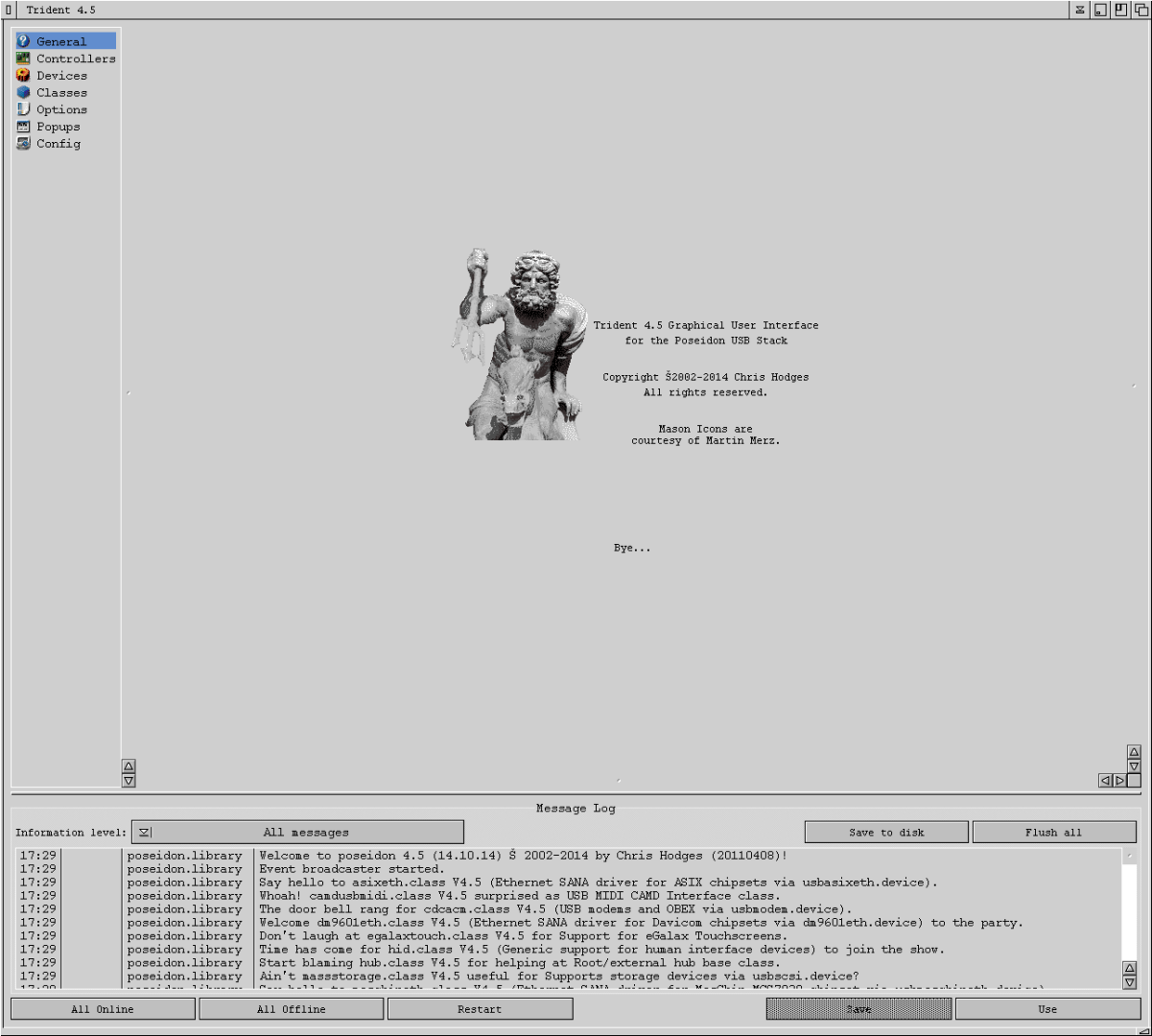Click the cycle arrow beside All messages
The image size is (1152, 1036).
(x=144, y=833)
